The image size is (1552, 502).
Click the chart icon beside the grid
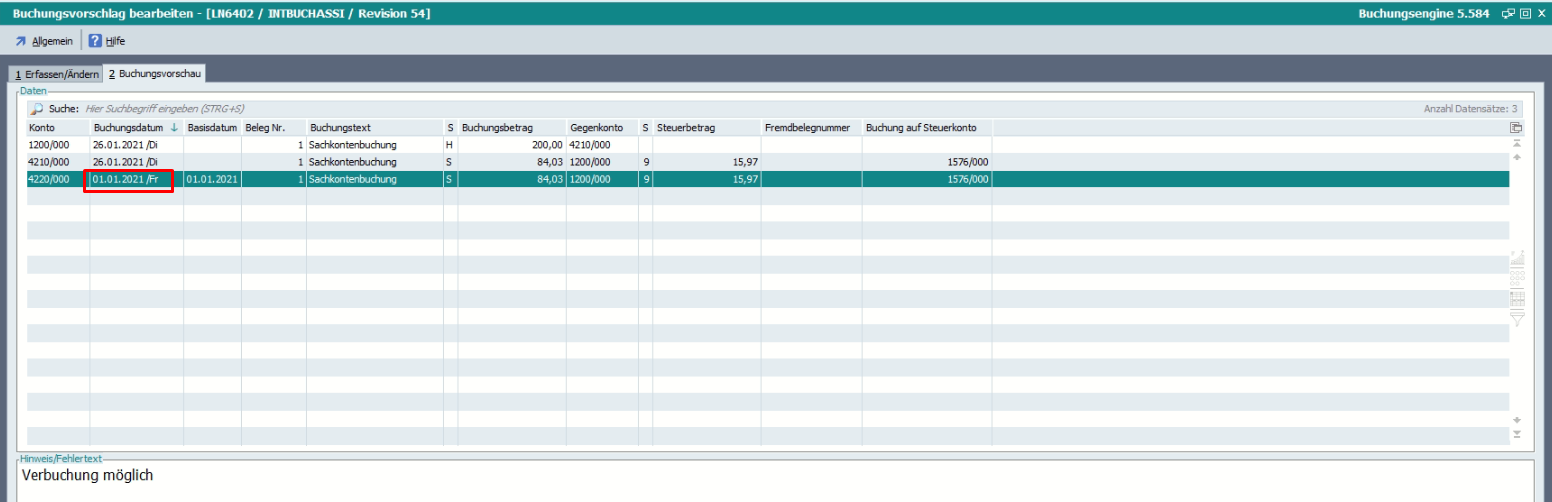click(x=1517, y=259)
